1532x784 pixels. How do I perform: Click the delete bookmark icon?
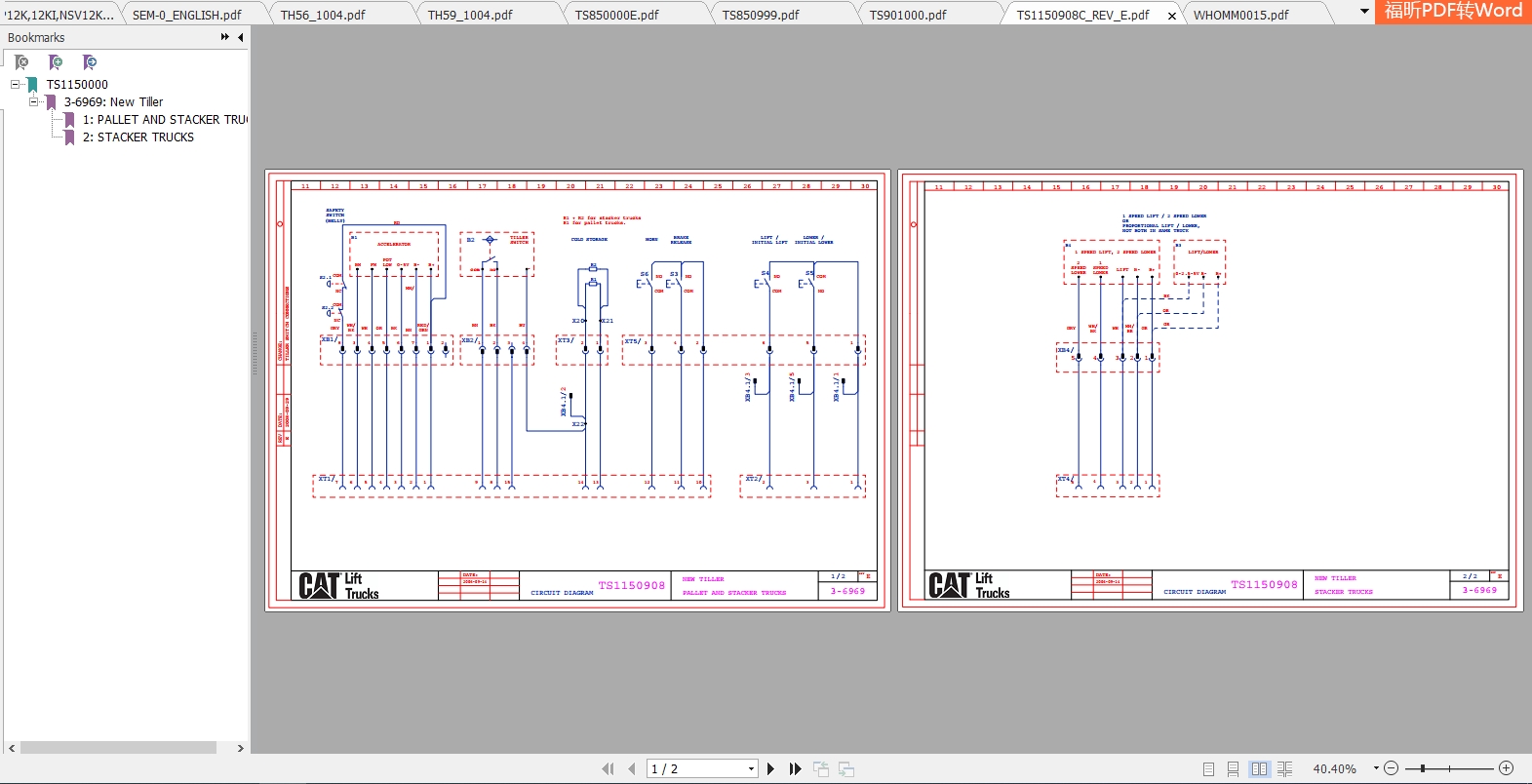[21, 62]
